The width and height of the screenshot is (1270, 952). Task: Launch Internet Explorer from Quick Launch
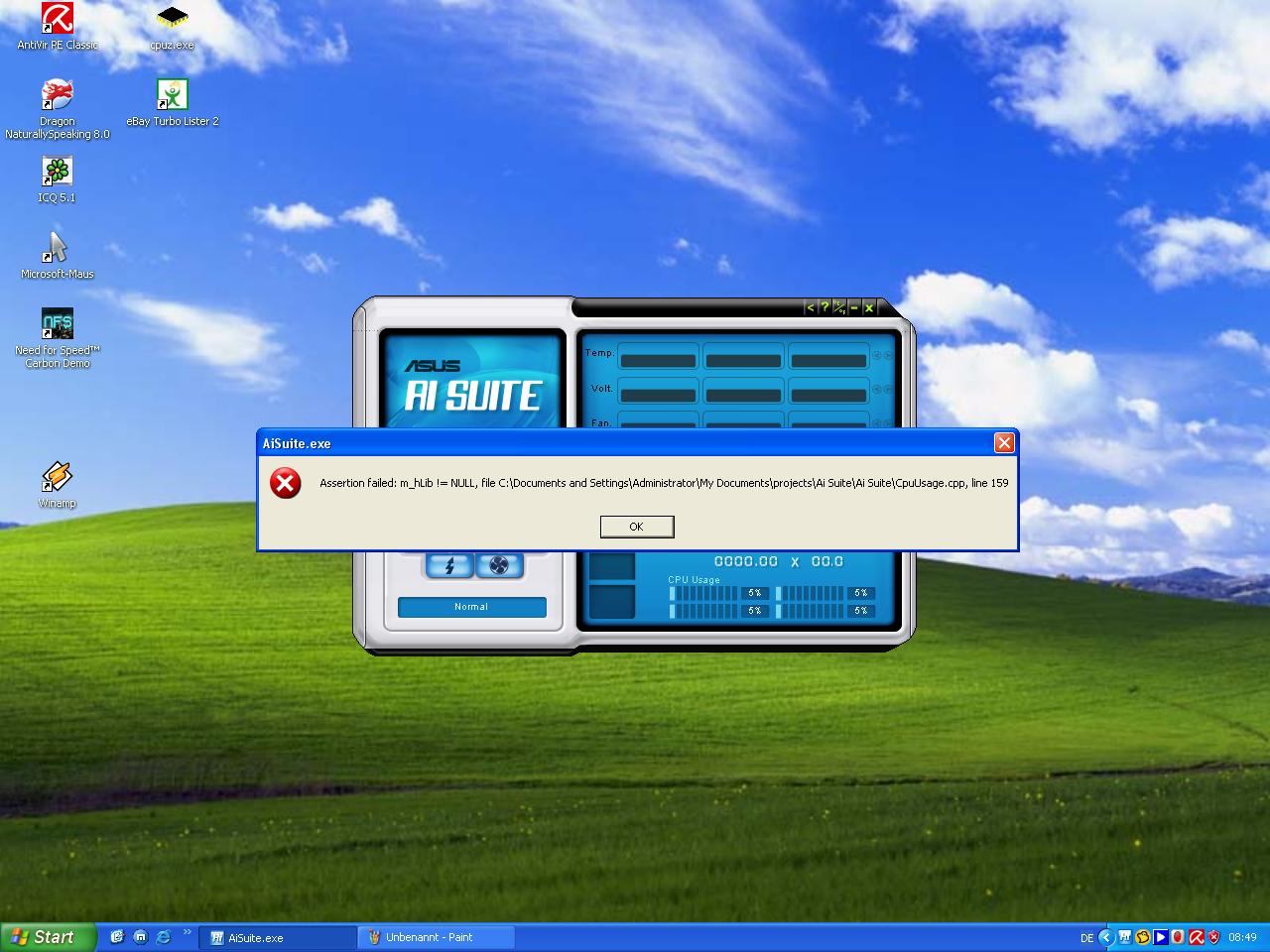pos(164,937)
